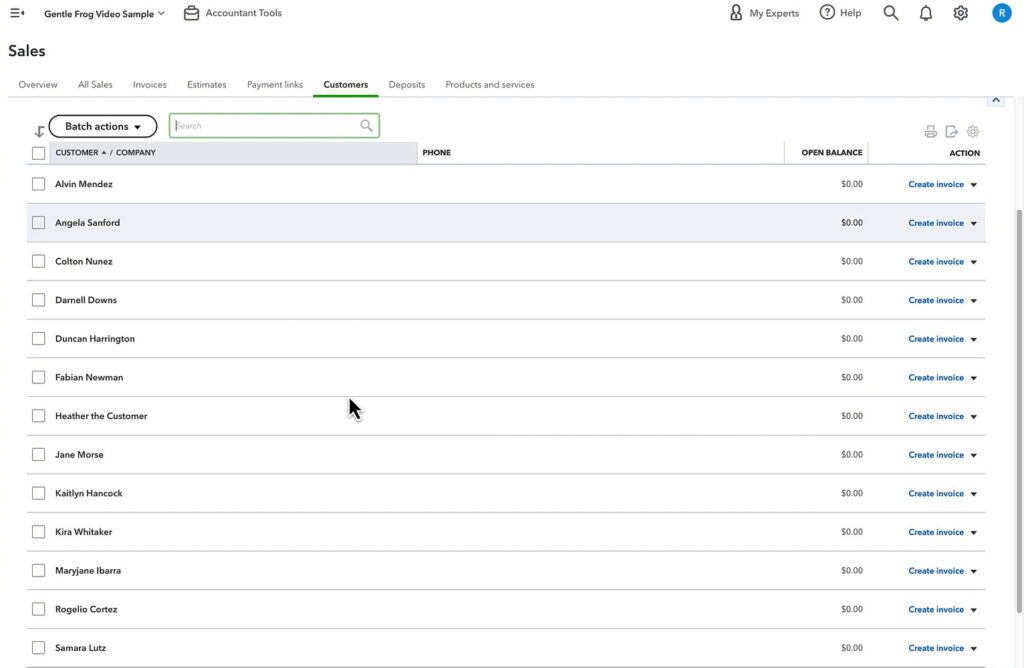Click the notifications bell icon

925,12
